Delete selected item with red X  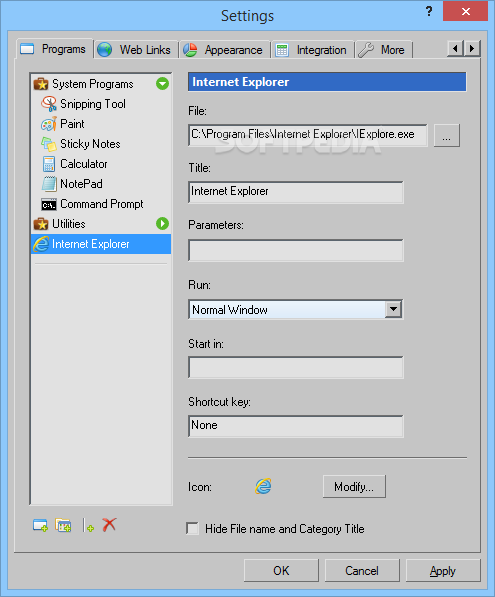pos(109,525)
